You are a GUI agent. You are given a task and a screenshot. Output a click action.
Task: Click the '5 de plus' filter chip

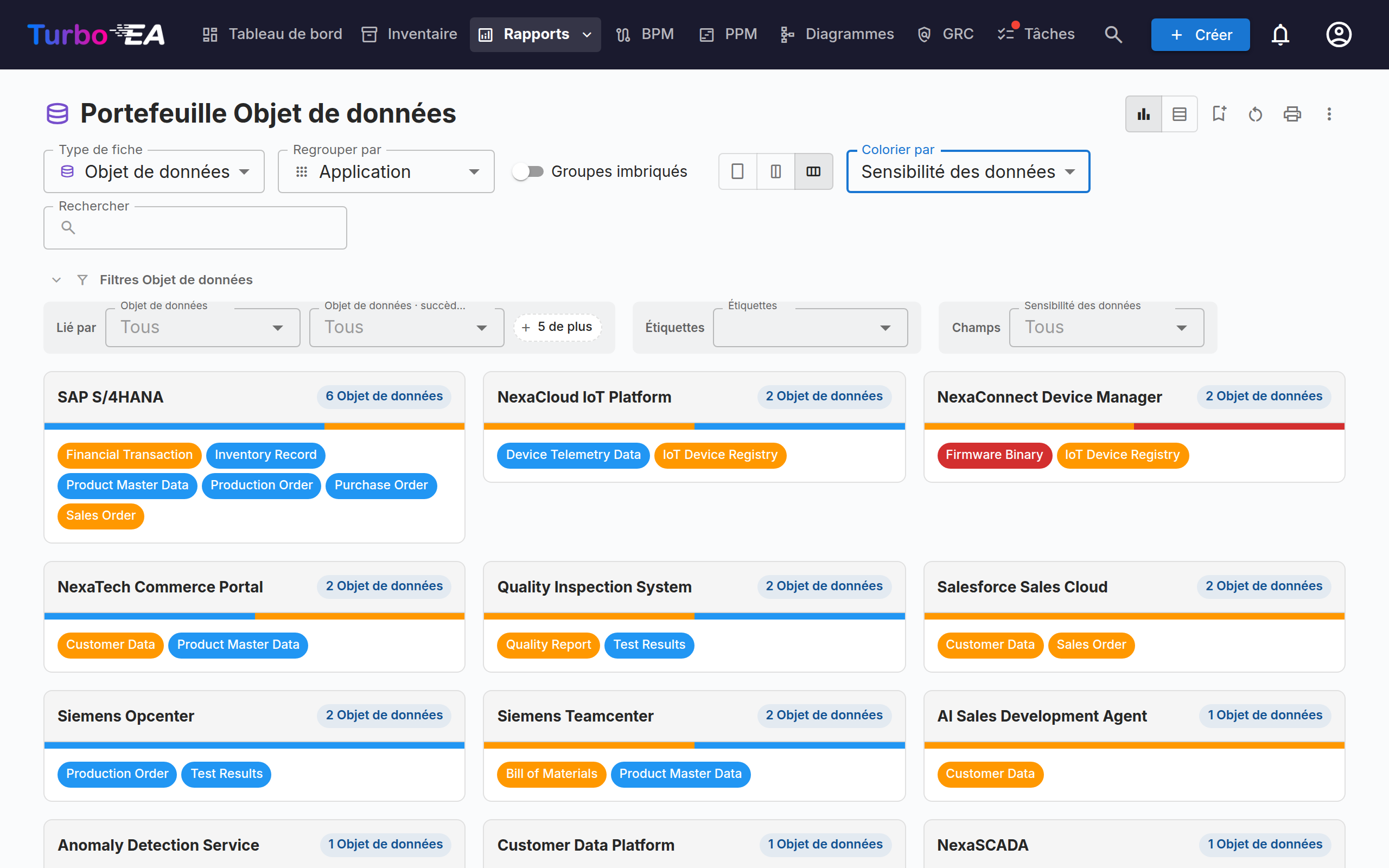pyautogui.click(x=557, y=327)
